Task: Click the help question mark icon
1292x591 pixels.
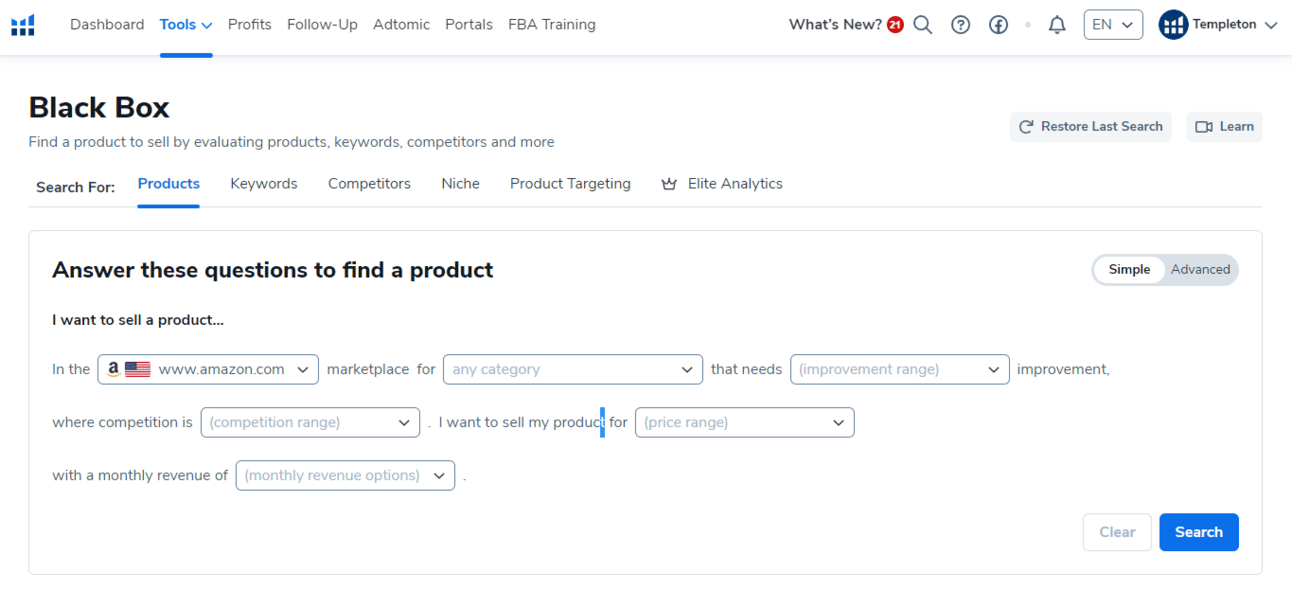Action: tap(960, 25)
